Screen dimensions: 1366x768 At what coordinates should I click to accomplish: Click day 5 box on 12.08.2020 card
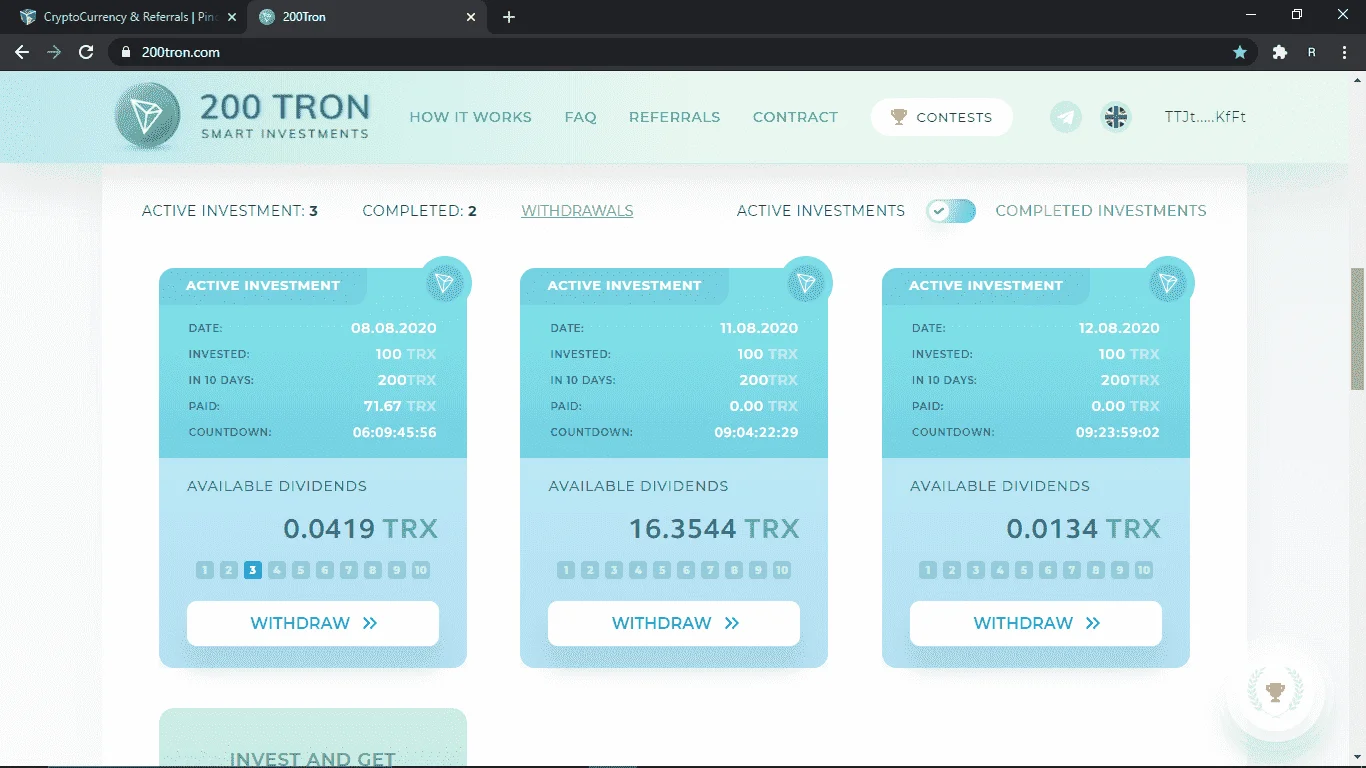pos(1024,570)
